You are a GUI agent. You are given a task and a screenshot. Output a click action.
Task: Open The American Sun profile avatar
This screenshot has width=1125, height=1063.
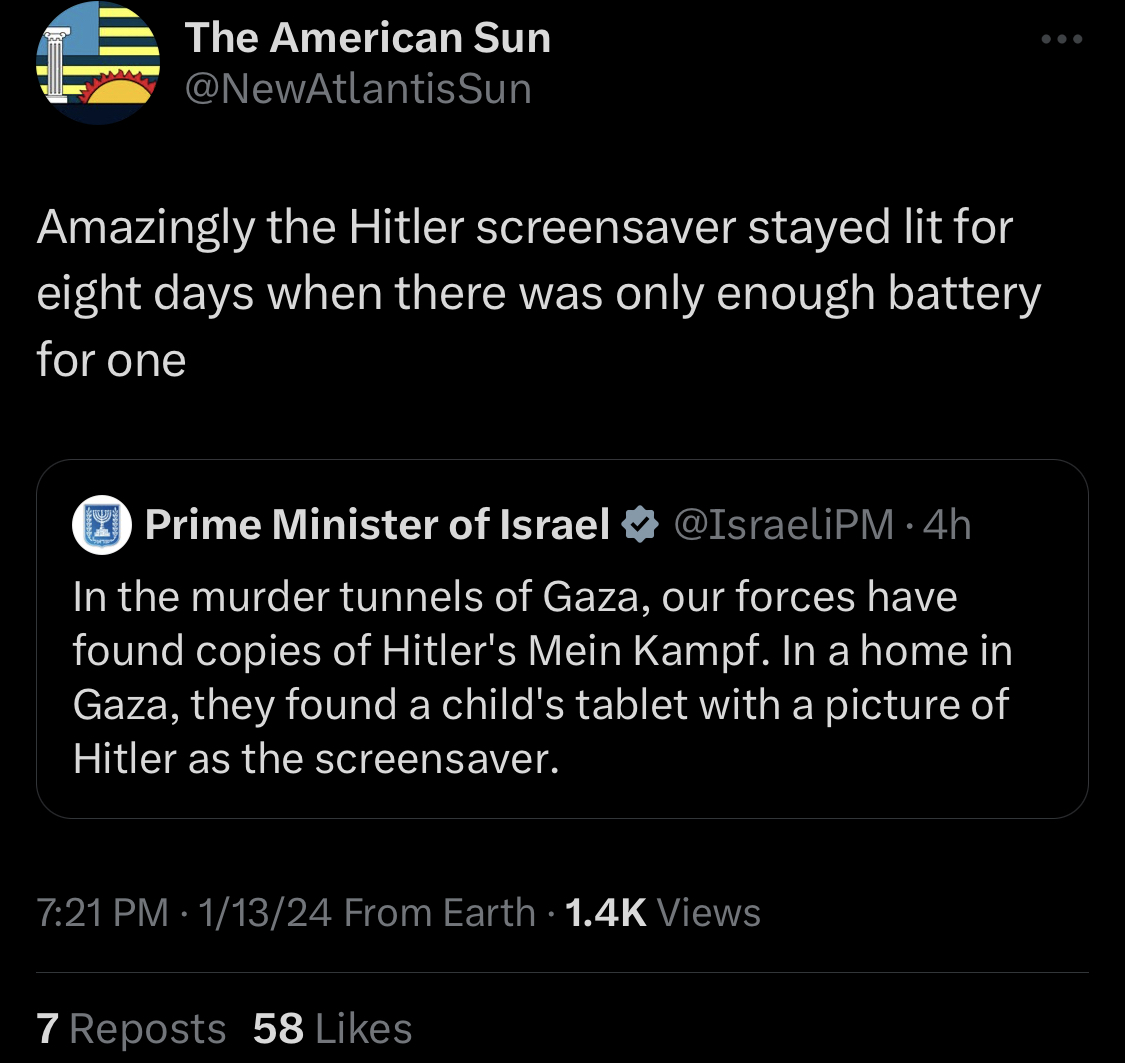tap(98, 63)
